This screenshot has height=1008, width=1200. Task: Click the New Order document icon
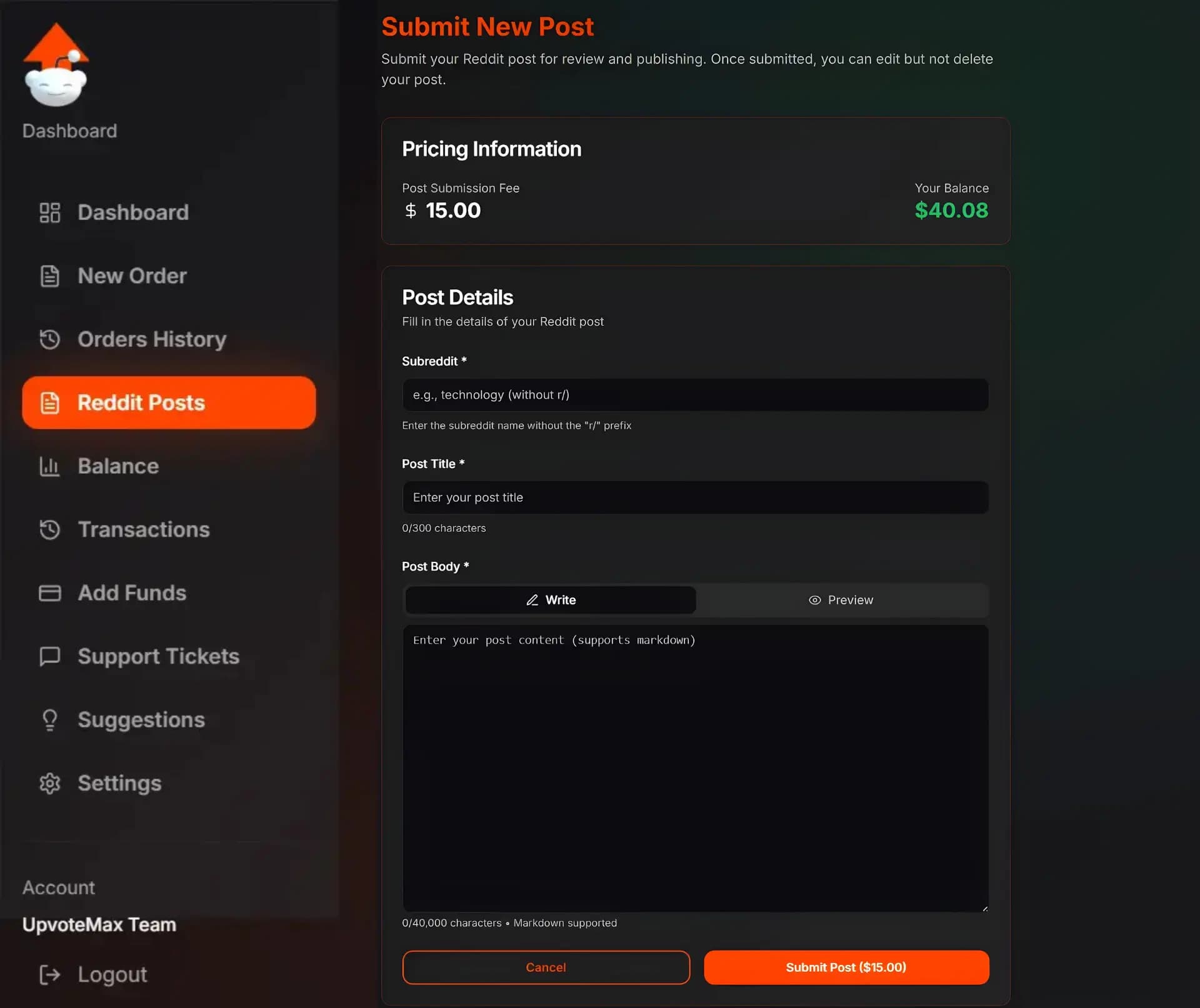tap(50, 276)
